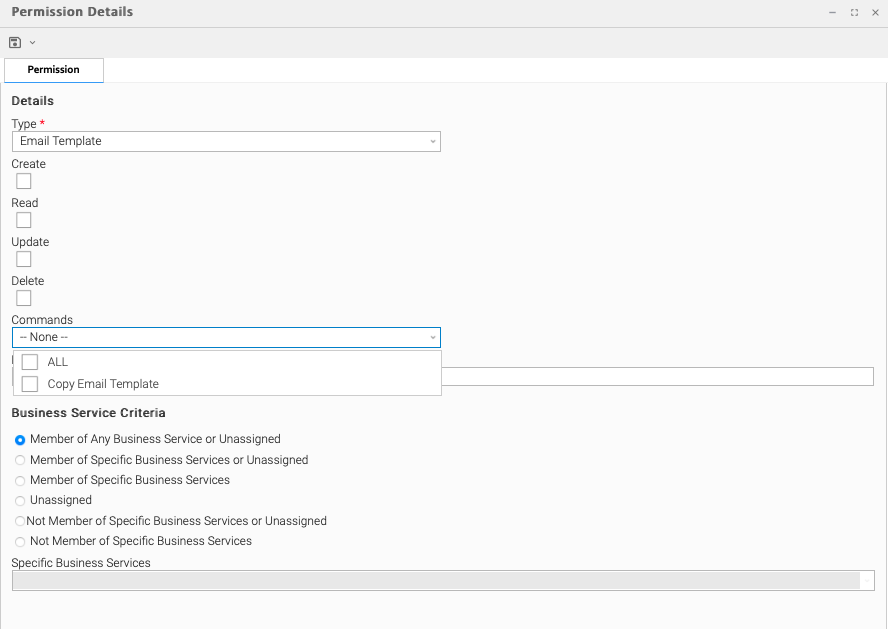The width and height of the screenshot is (888, 629).
Task: Maximize the Permission Details window
Action: click(854, 13)
